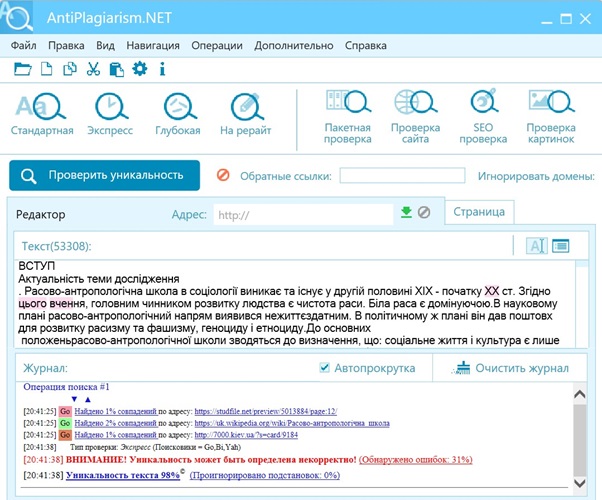602x500 pixels.
Task: Open settings via the gear icon
Action: [139, 69]
